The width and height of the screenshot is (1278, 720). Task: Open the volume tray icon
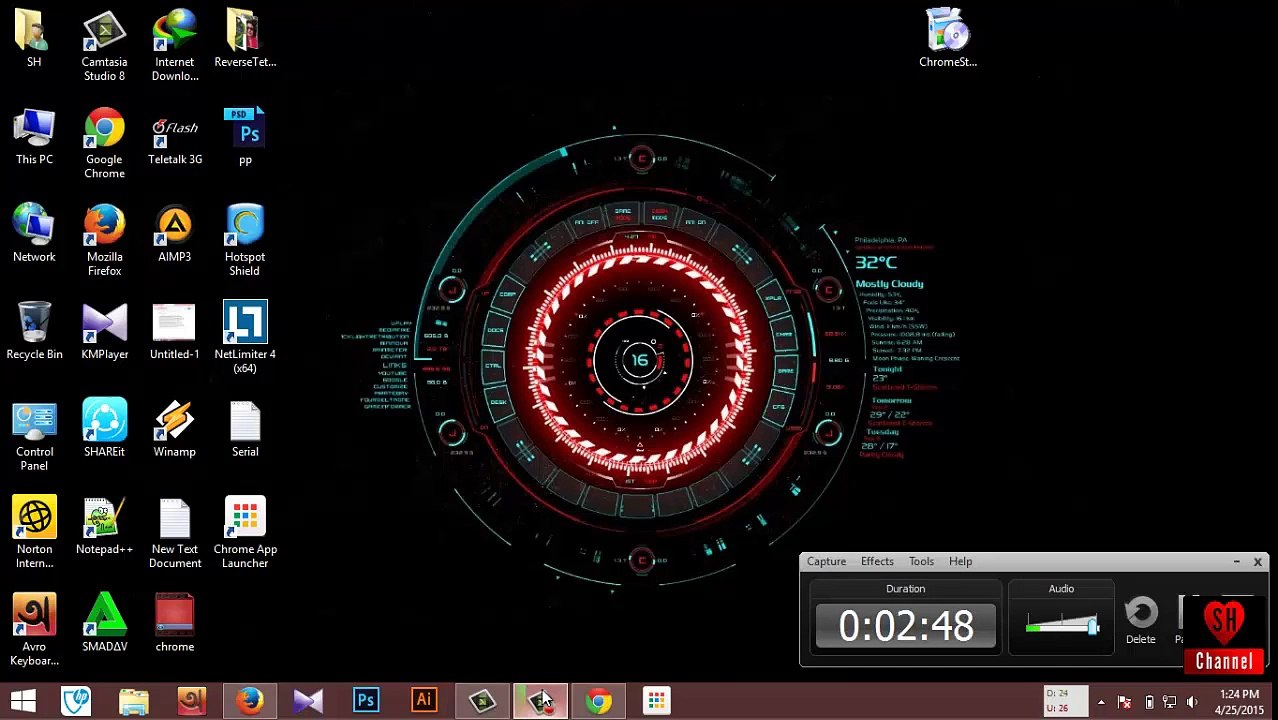(x=1192, y=702)
